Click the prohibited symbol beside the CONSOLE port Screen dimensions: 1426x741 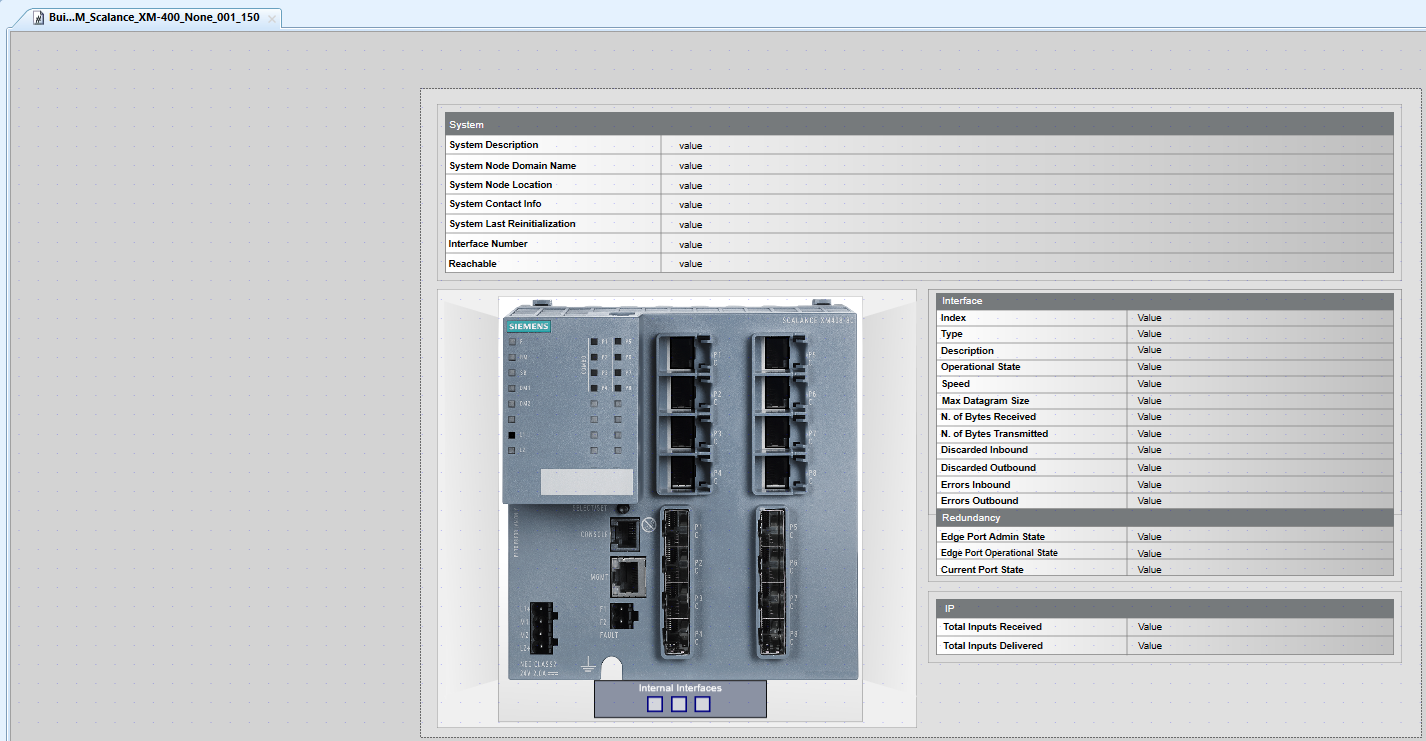[648, 523]
